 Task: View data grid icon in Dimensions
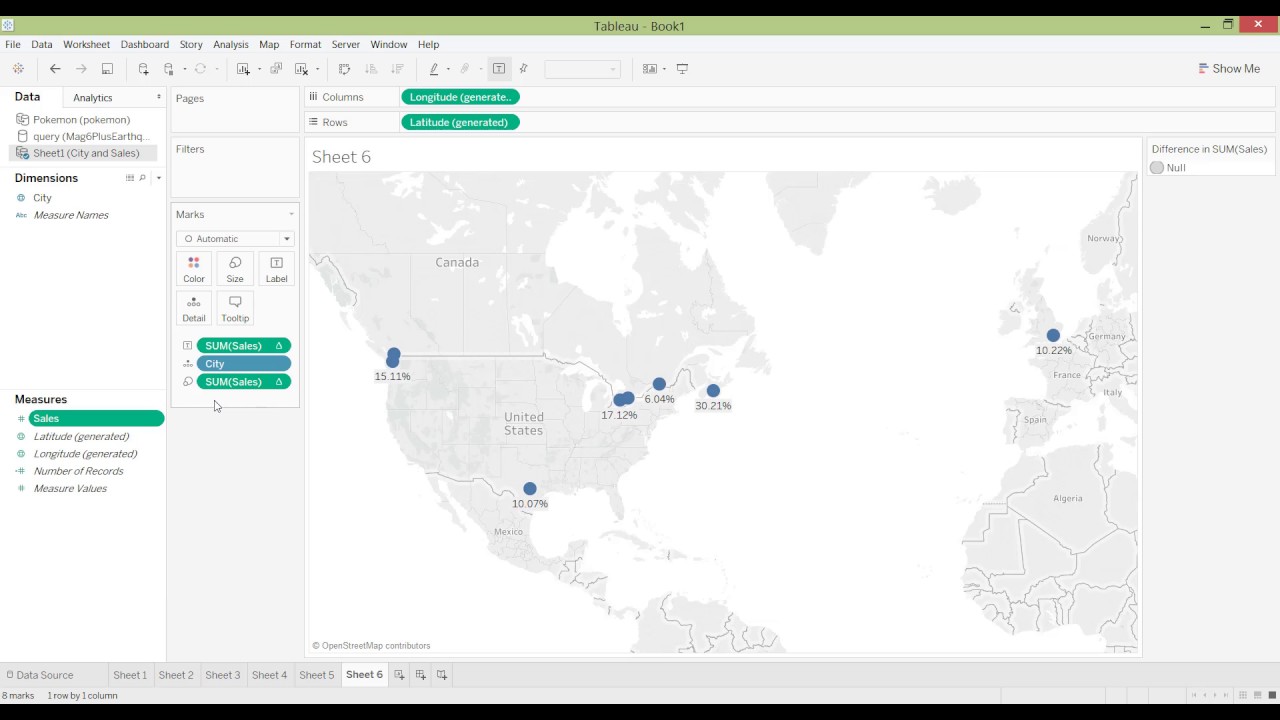(x=130, y=178)
